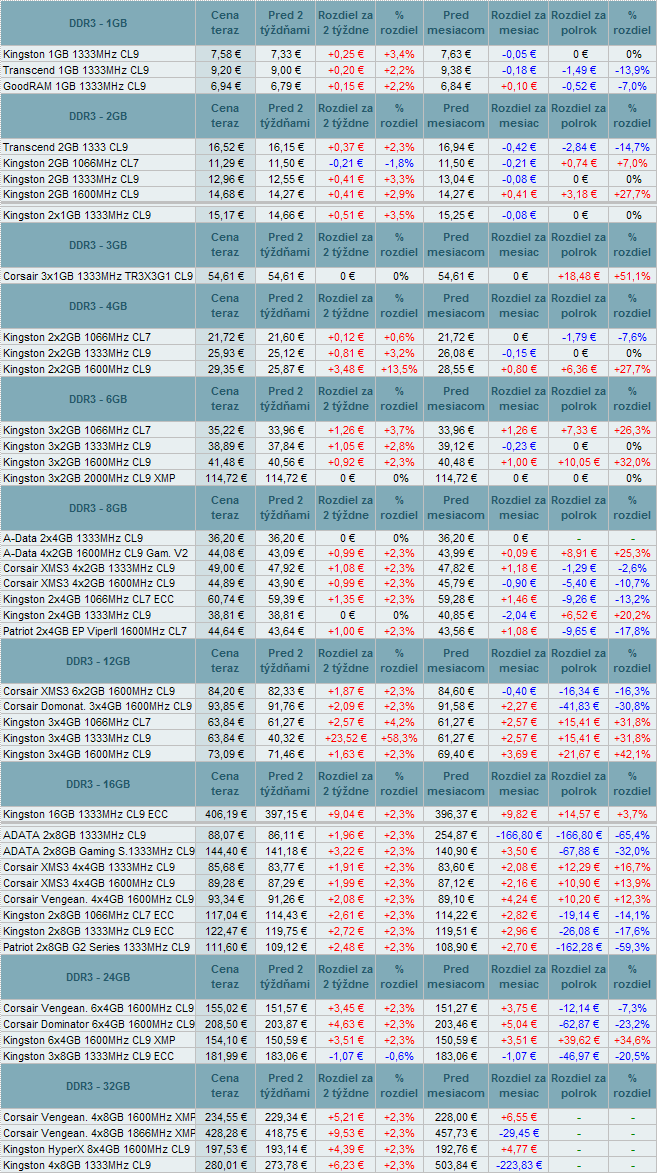Select Kingston 3x8GB 1333MHz CL9 ECC name
The width and height of the screenshot is (657, 1173).
tap(89, 1056)
